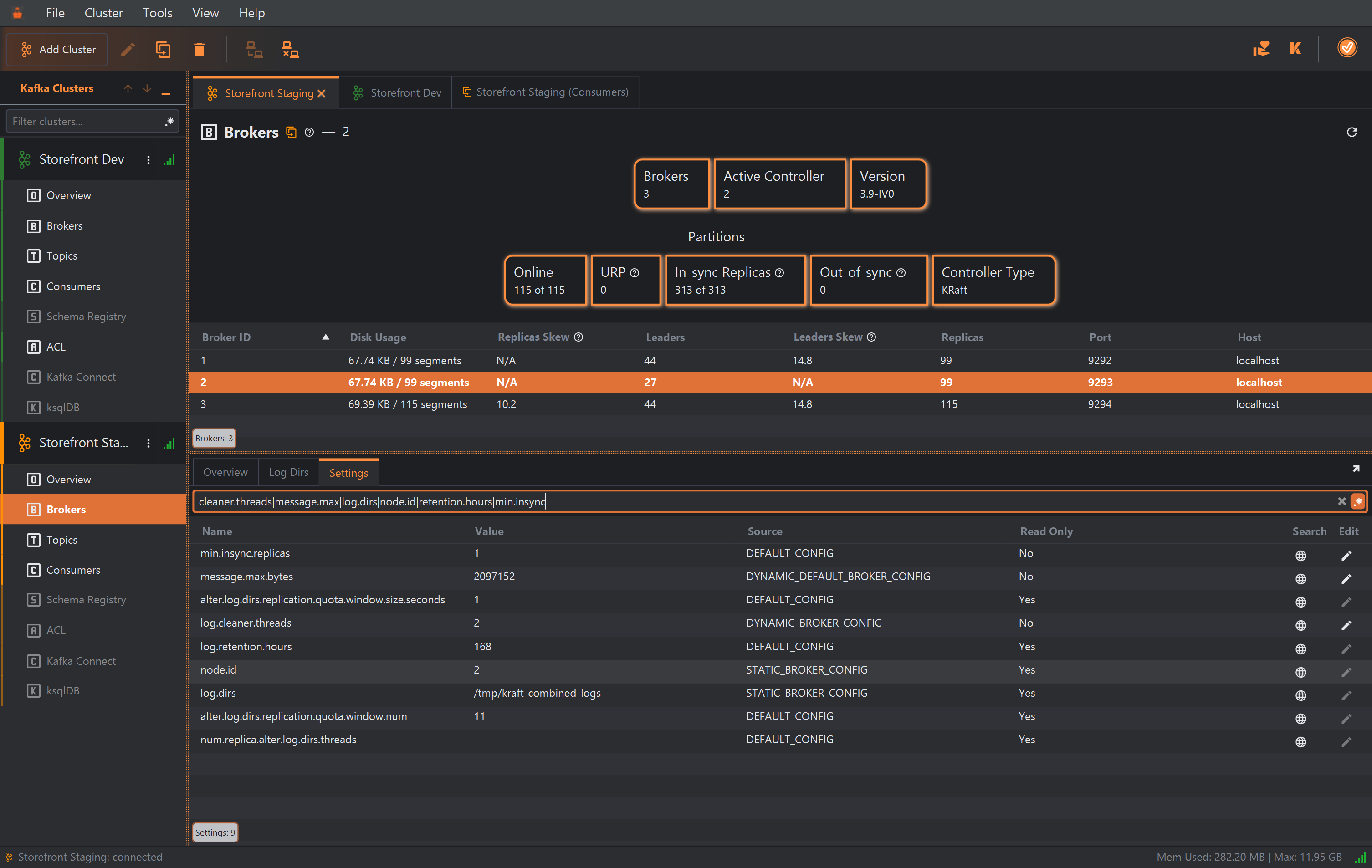Open the View menu
The image size is (1372, 868).
pyautogui.click(x=205, y=13)
